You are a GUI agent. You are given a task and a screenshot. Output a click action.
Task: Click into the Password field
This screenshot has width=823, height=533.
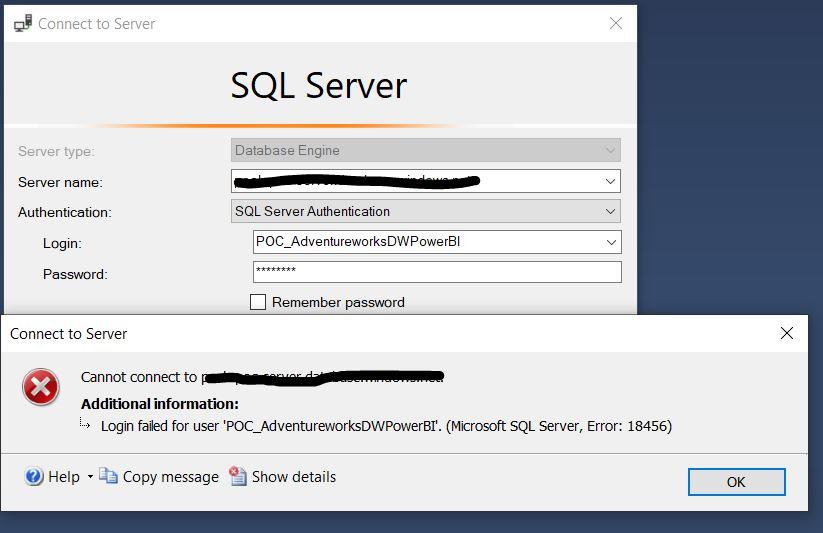437,272
